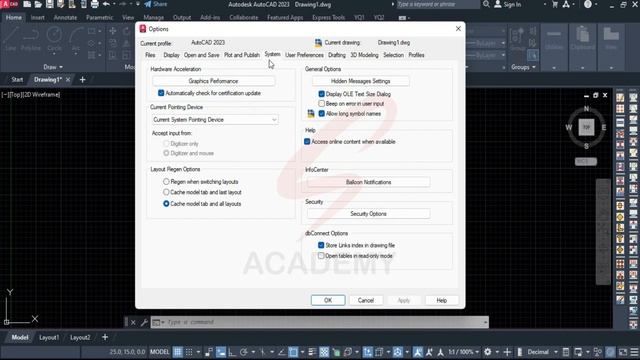
Task: Click the Undo arrow in quick access toolbar
Action: [107, 4]
